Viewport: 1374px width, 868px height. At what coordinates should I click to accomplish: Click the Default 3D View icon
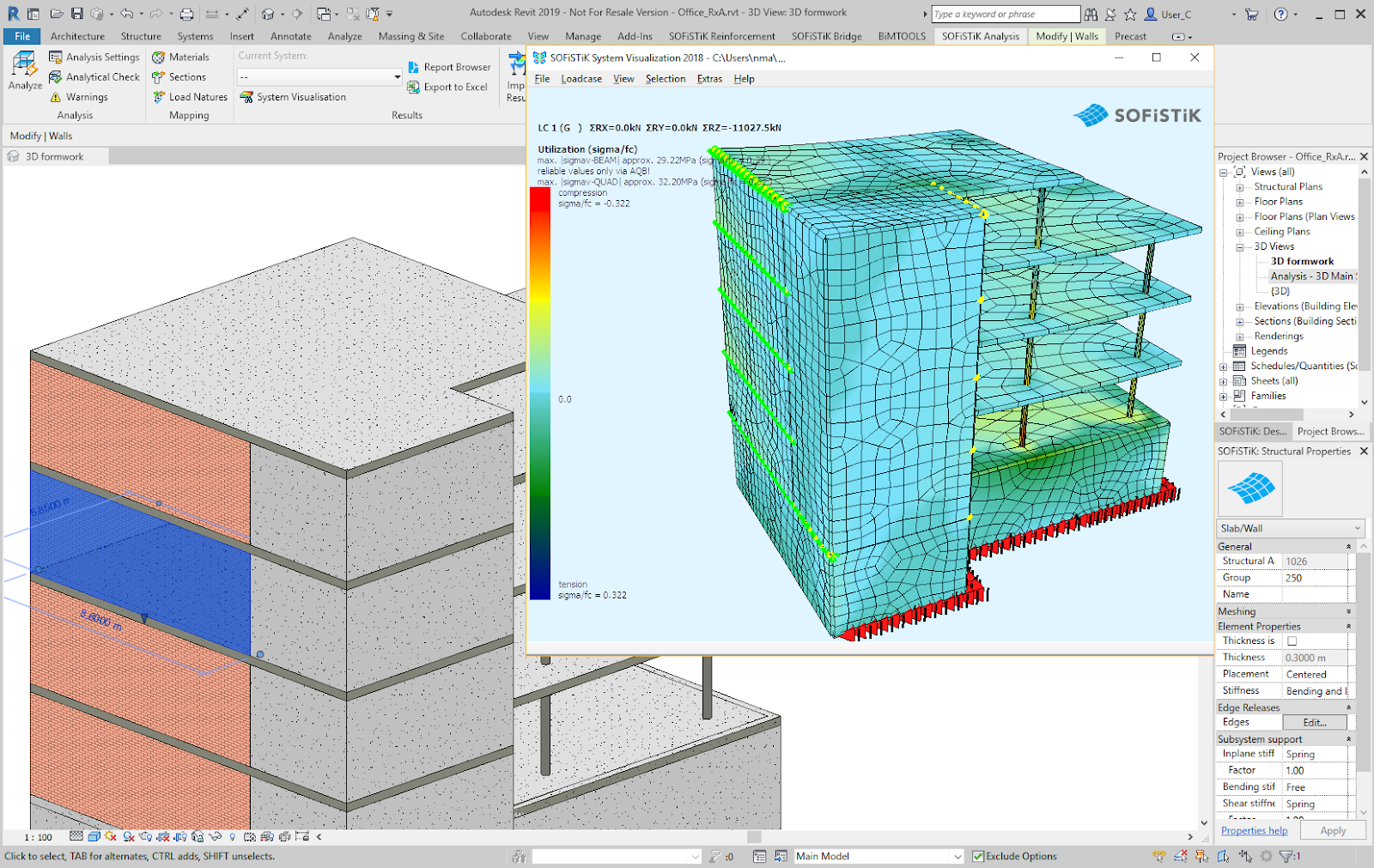[x=268, y=14]
